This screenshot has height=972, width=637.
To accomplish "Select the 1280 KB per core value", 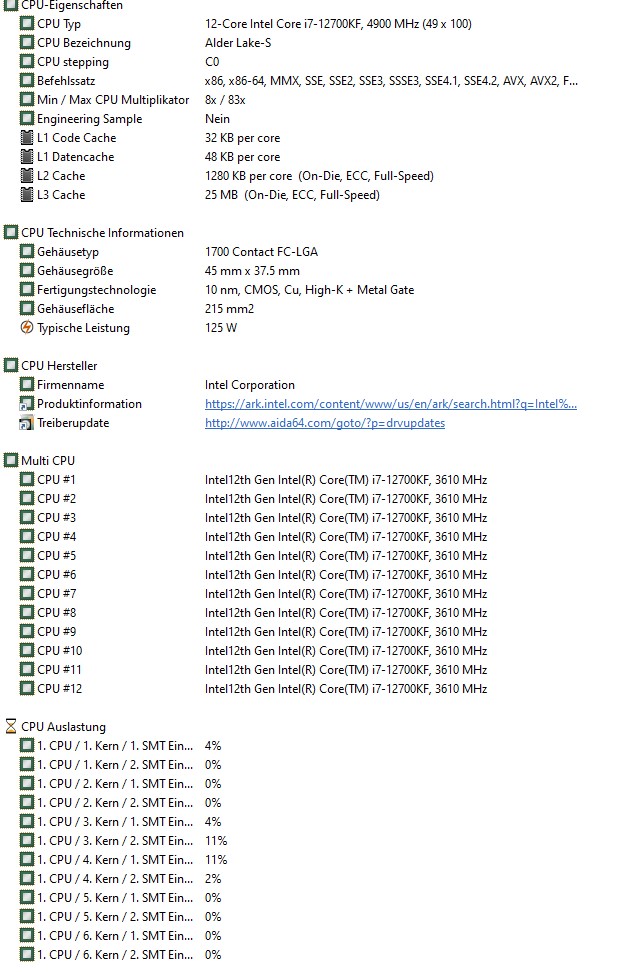I will tap(319, 176).
